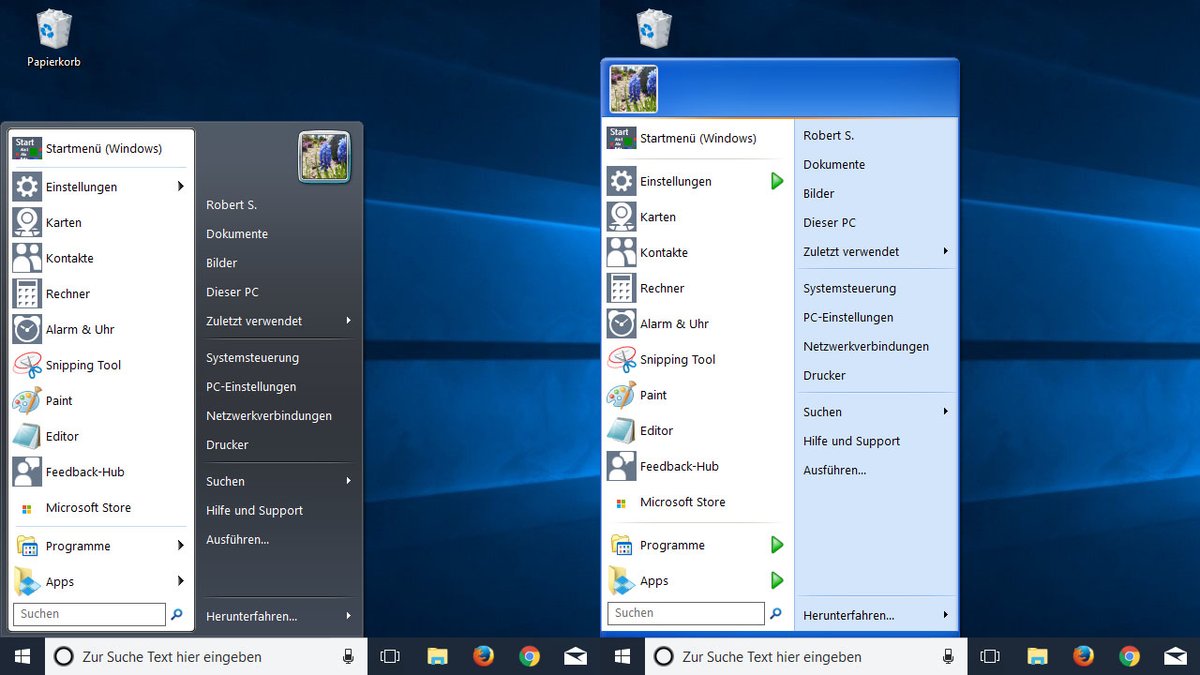1200x675 pixels.
Task: Expand the Apps submenu arrow
Action: (x=182, y=581)
